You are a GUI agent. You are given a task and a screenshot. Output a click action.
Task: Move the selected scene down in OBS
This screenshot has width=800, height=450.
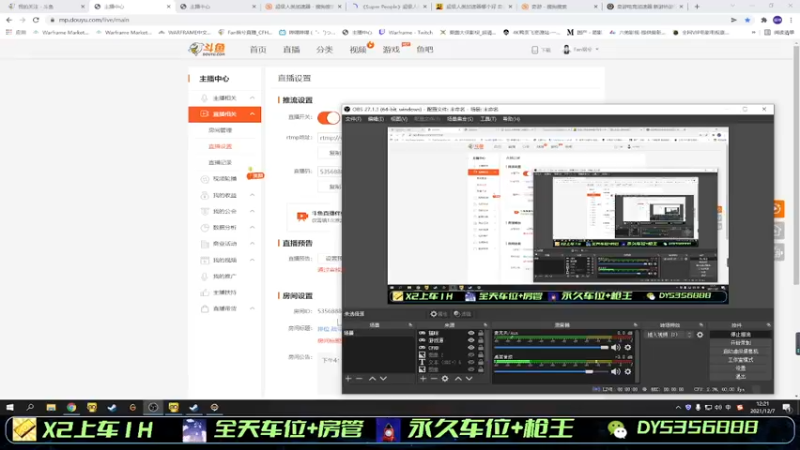tap(383, 379)
